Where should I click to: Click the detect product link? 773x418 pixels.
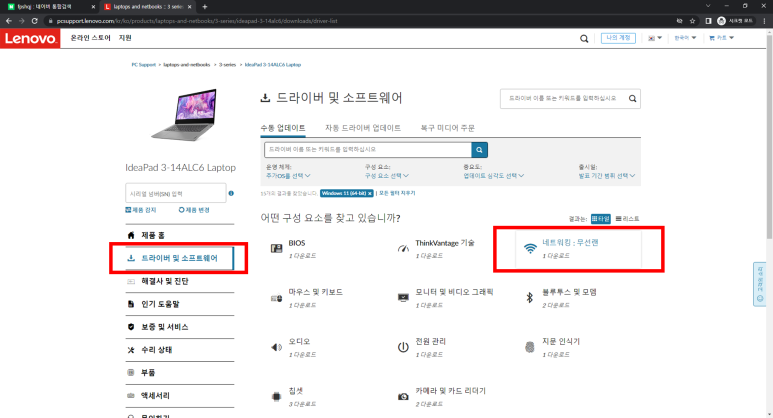[x=141, y=210]
